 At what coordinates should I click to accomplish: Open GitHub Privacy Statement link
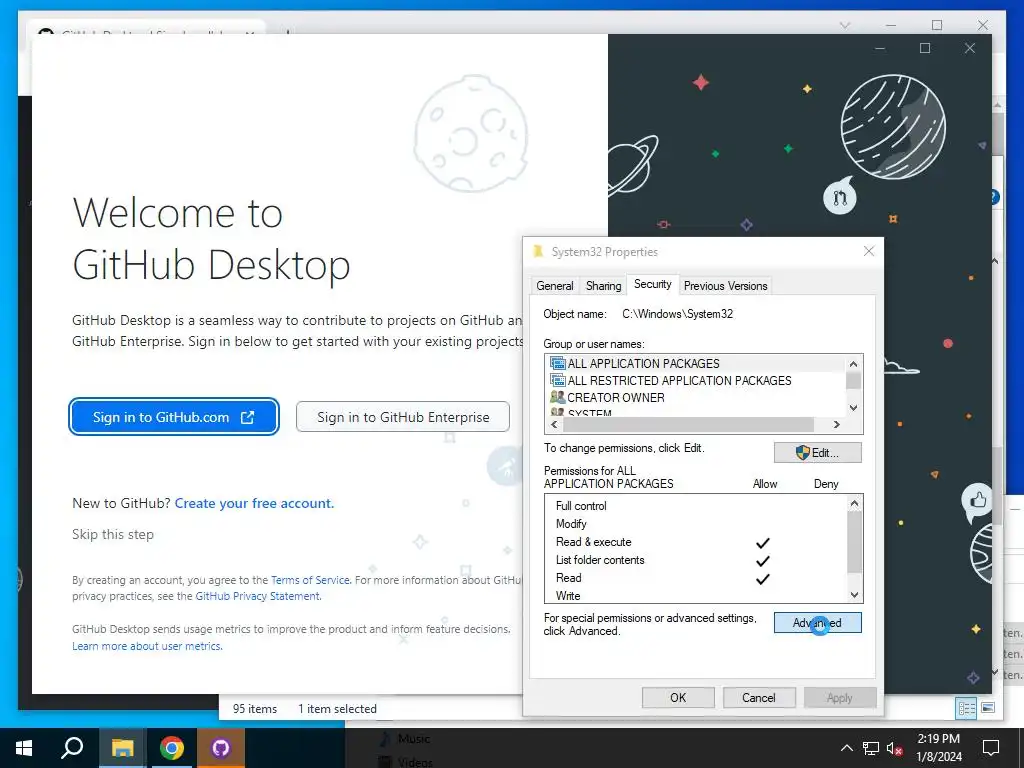pos(257,596)
